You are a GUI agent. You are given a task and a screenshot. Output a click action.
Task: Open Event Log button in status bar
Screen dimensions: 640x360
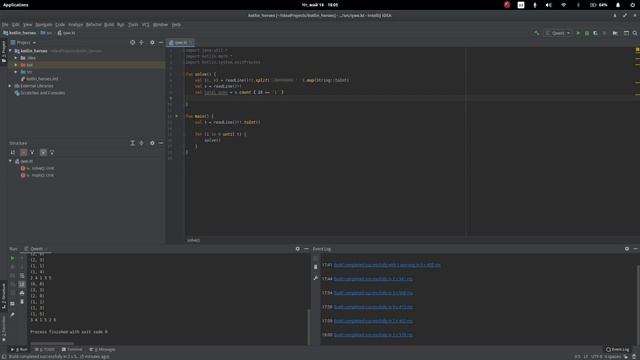618,349
